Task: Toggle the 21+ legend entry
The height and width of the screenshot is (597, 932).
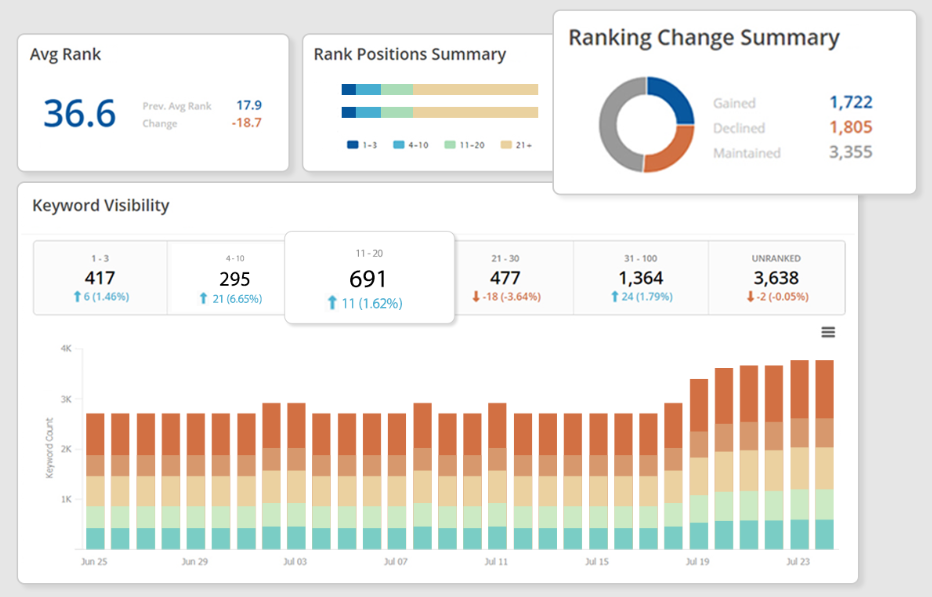Action: (517, 144)
